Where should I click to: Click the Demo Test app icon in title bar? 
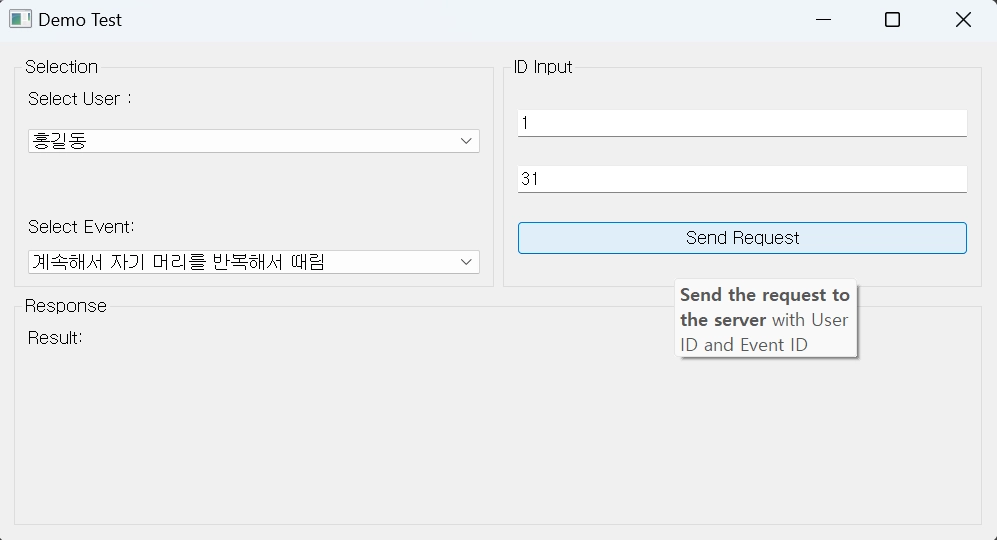pos(20,19)
